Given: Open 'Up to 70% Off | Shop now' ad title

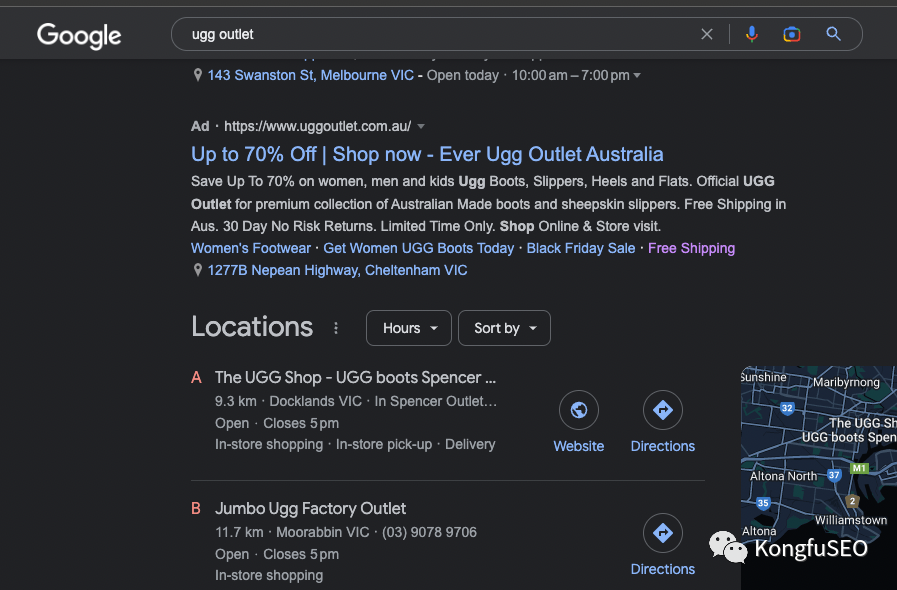Looking at the screenshot, I should (x=427, y=154).
